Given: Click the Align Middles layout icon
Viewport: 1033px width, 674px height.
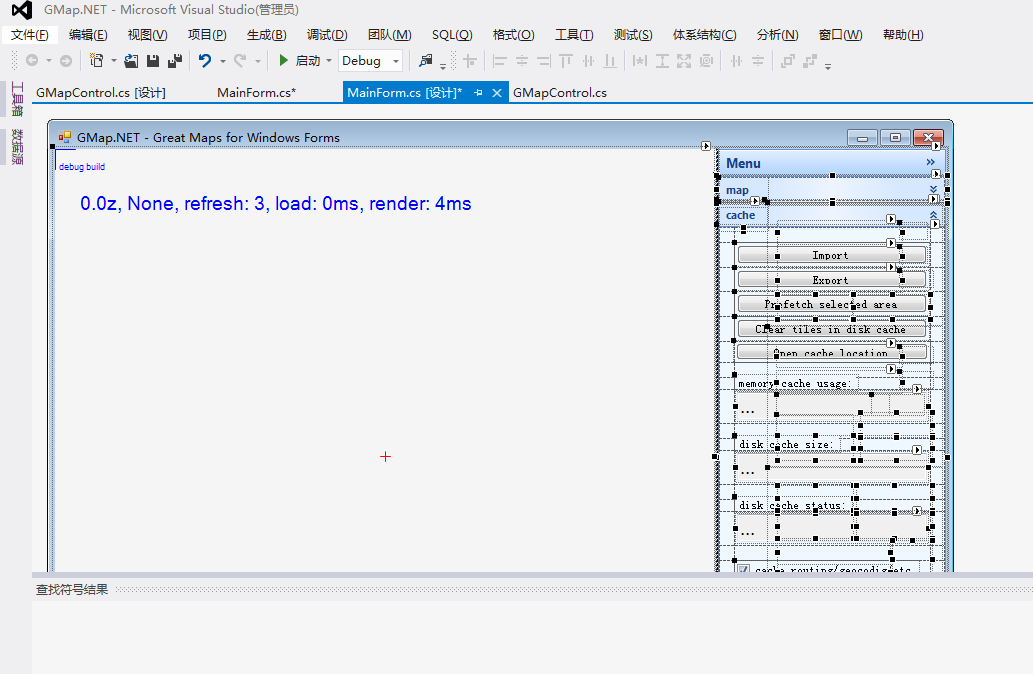Looking at the screenshot, I should click(x=588, y=61).
